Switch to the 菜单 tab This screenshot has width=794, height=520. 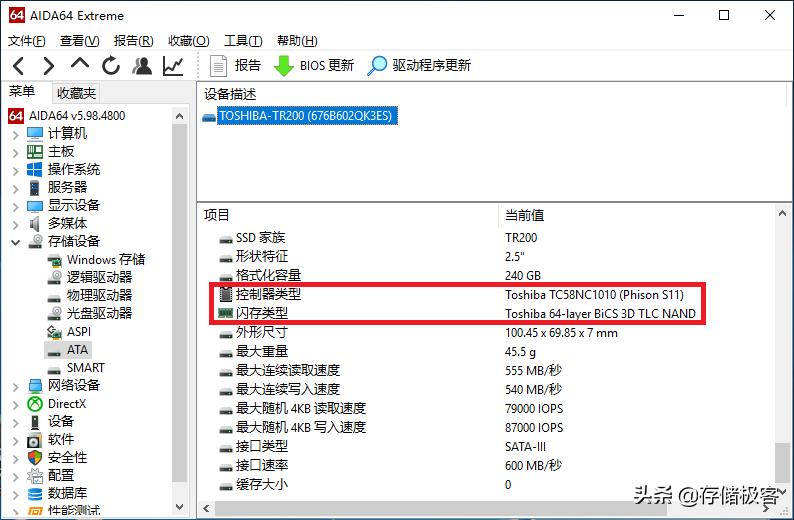[x=22, y=92]
